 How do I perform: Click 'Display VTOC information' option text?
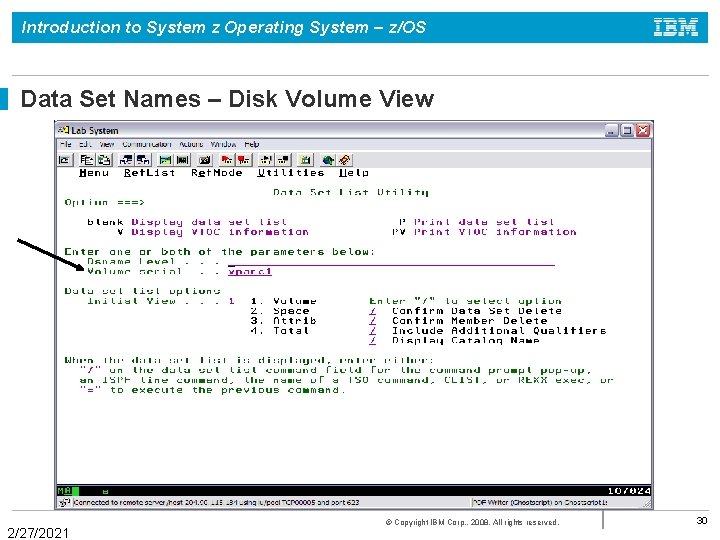pos(220,232)
